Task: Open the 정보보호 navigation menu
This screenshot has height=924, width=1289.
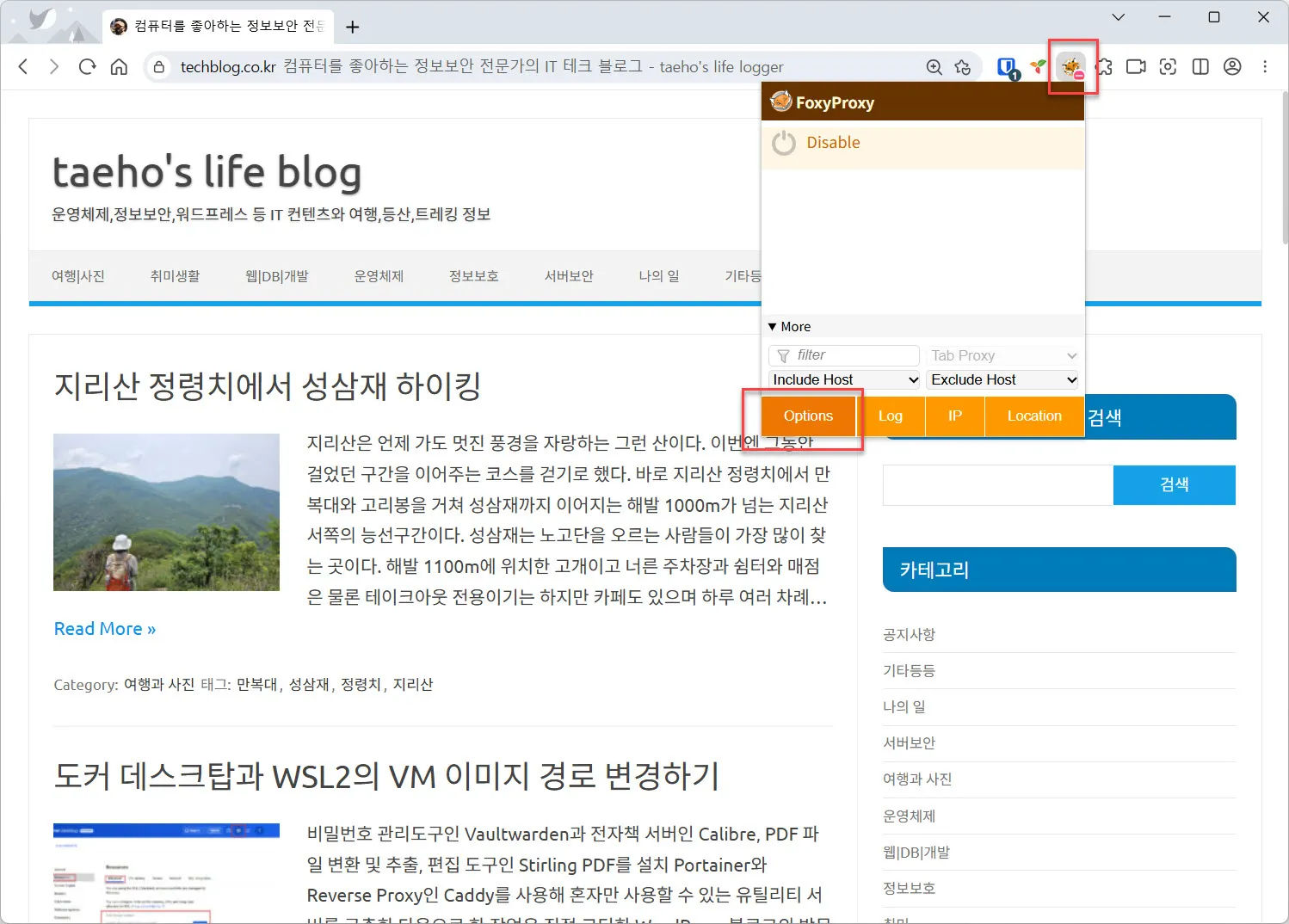Action: point(472,276)
